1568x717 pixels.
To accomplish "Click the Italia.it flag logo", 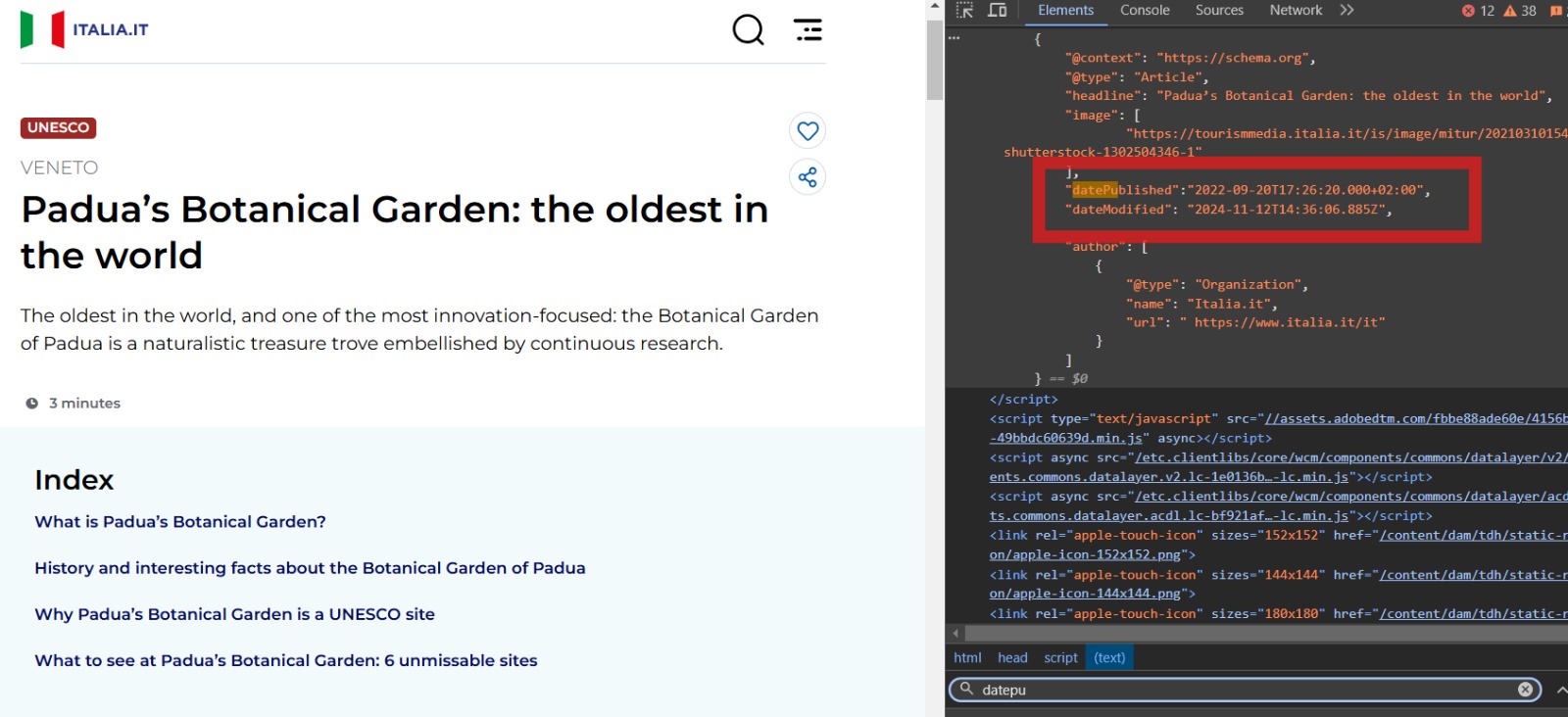I will (x=43, y=29).
